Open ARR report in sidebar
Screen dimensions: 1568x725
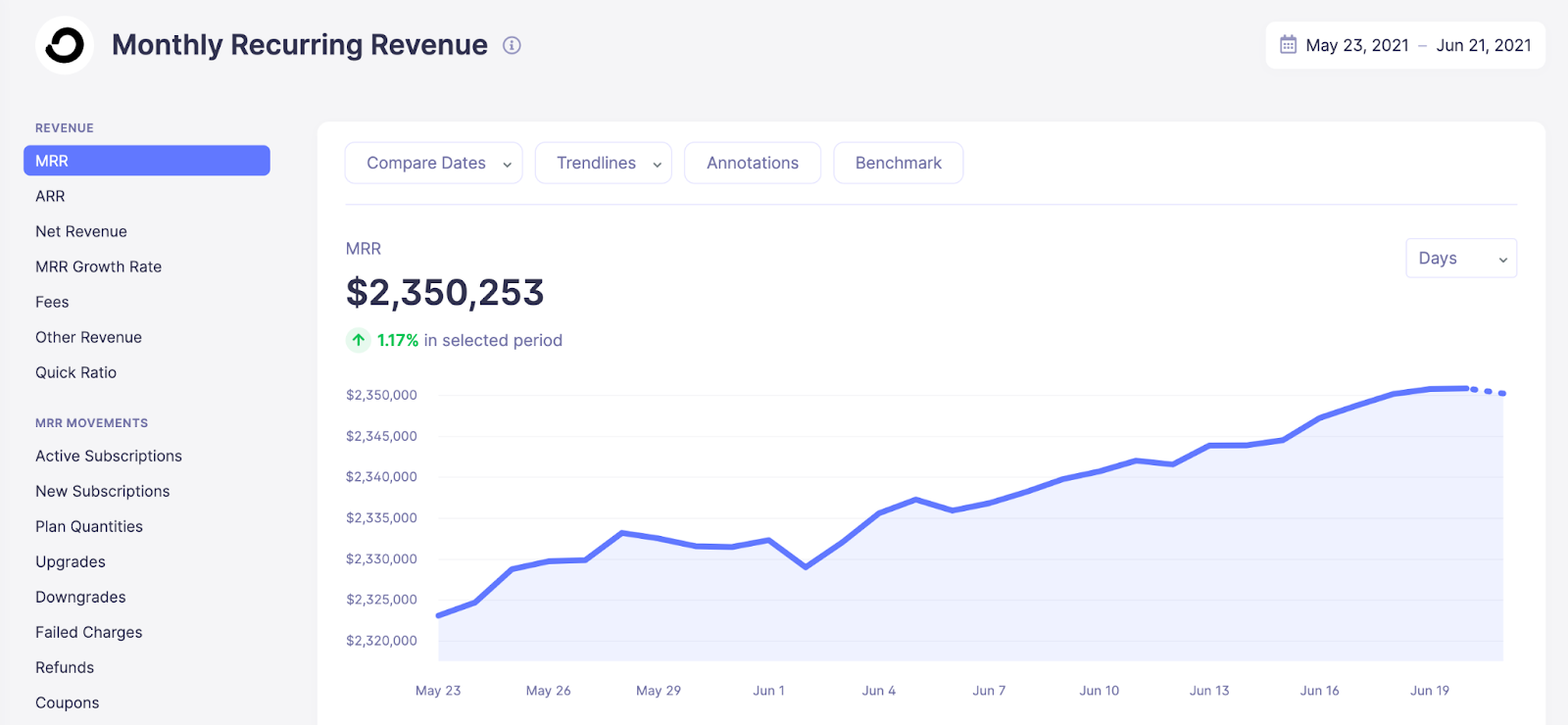click(50, 196)
